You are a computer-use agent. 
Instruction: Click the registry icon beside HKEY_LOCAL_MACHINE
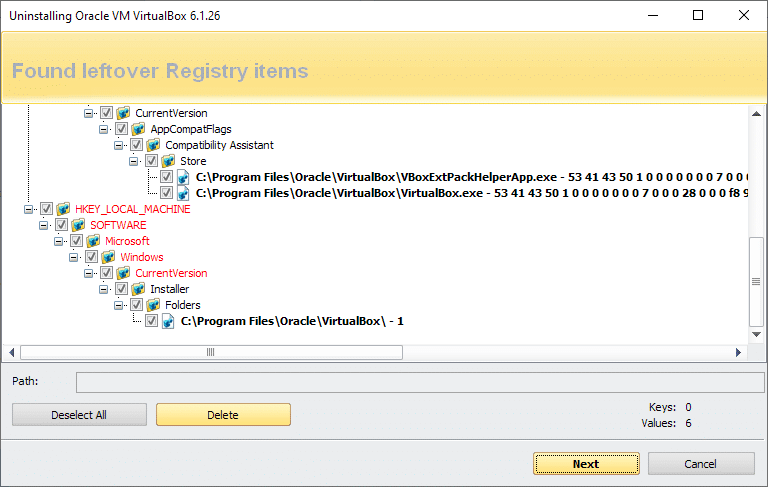(x=63, y=209)
